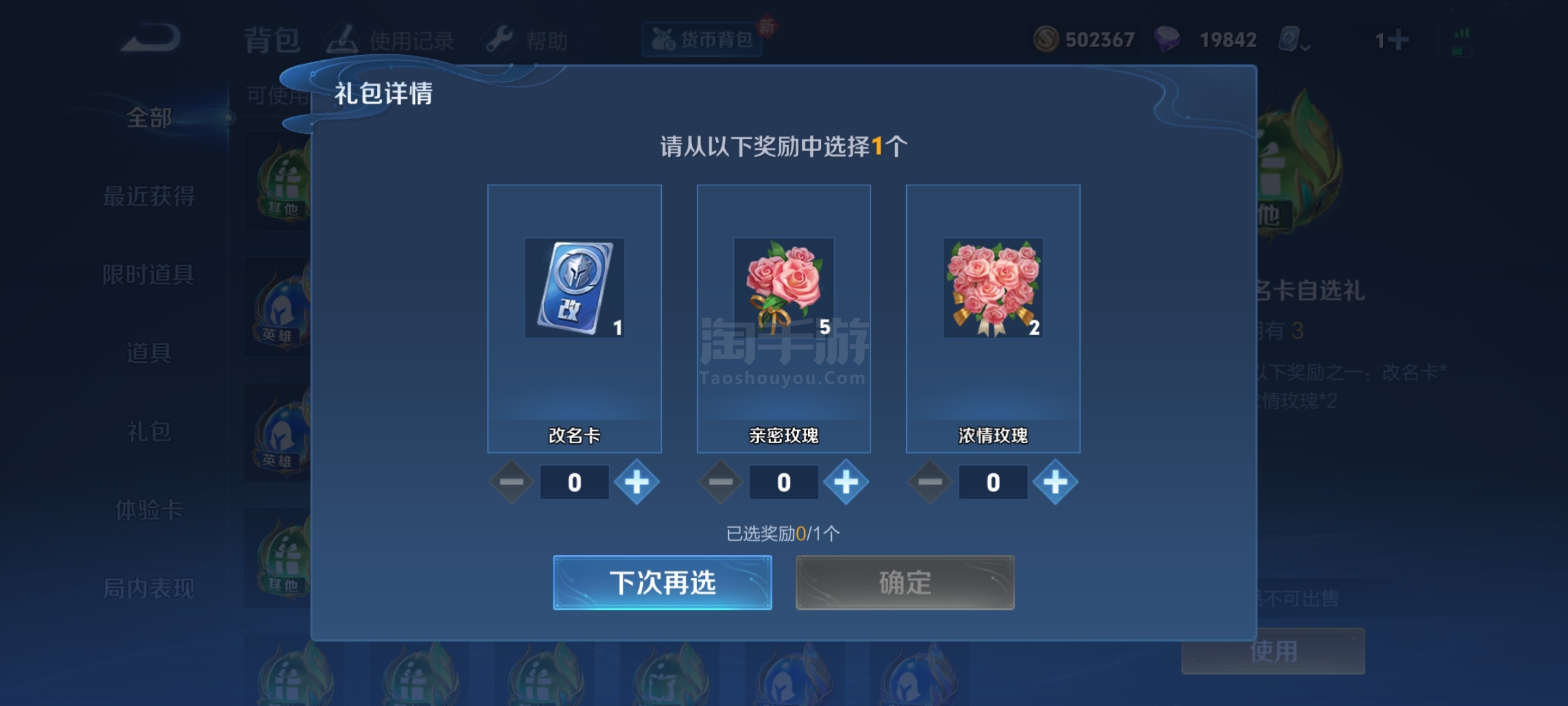The image size is (1568, 706).
Task: Increase 亲密玫瑰 quantity with plus
Action: (x=846, y=482)
